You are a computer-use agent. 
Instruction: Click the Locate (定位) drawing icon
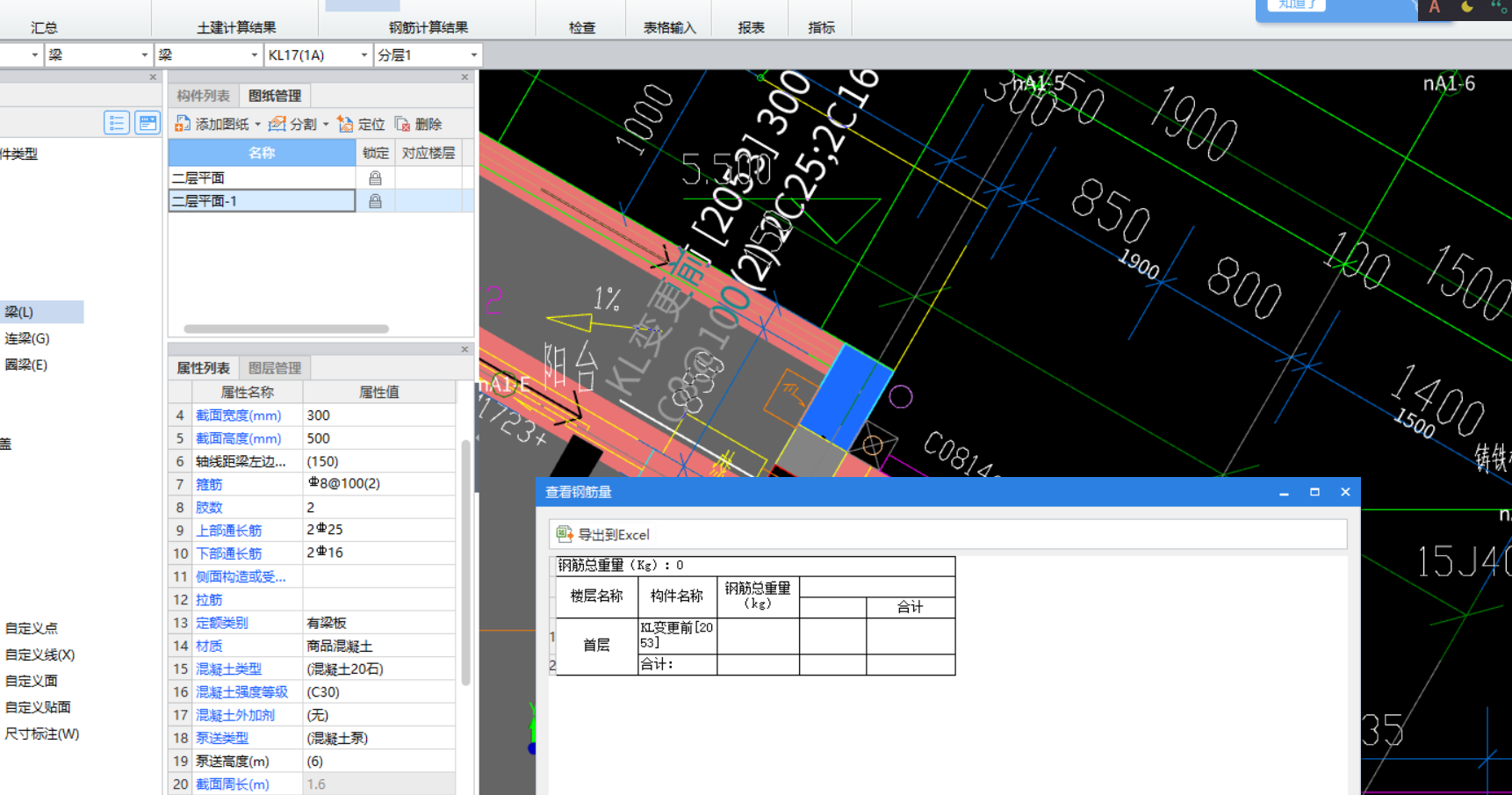[x=345, y=124]
